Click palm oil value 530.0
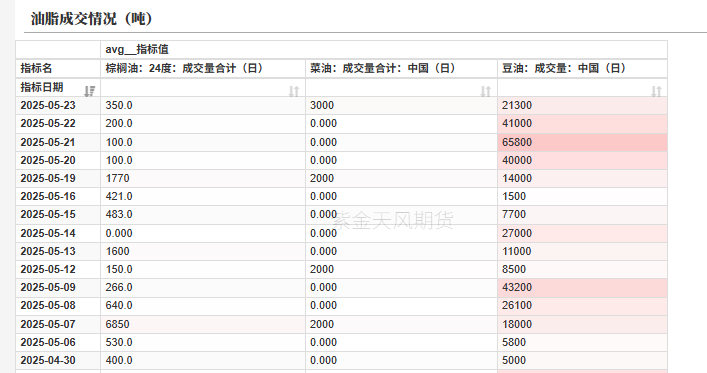 pos(119,343)
